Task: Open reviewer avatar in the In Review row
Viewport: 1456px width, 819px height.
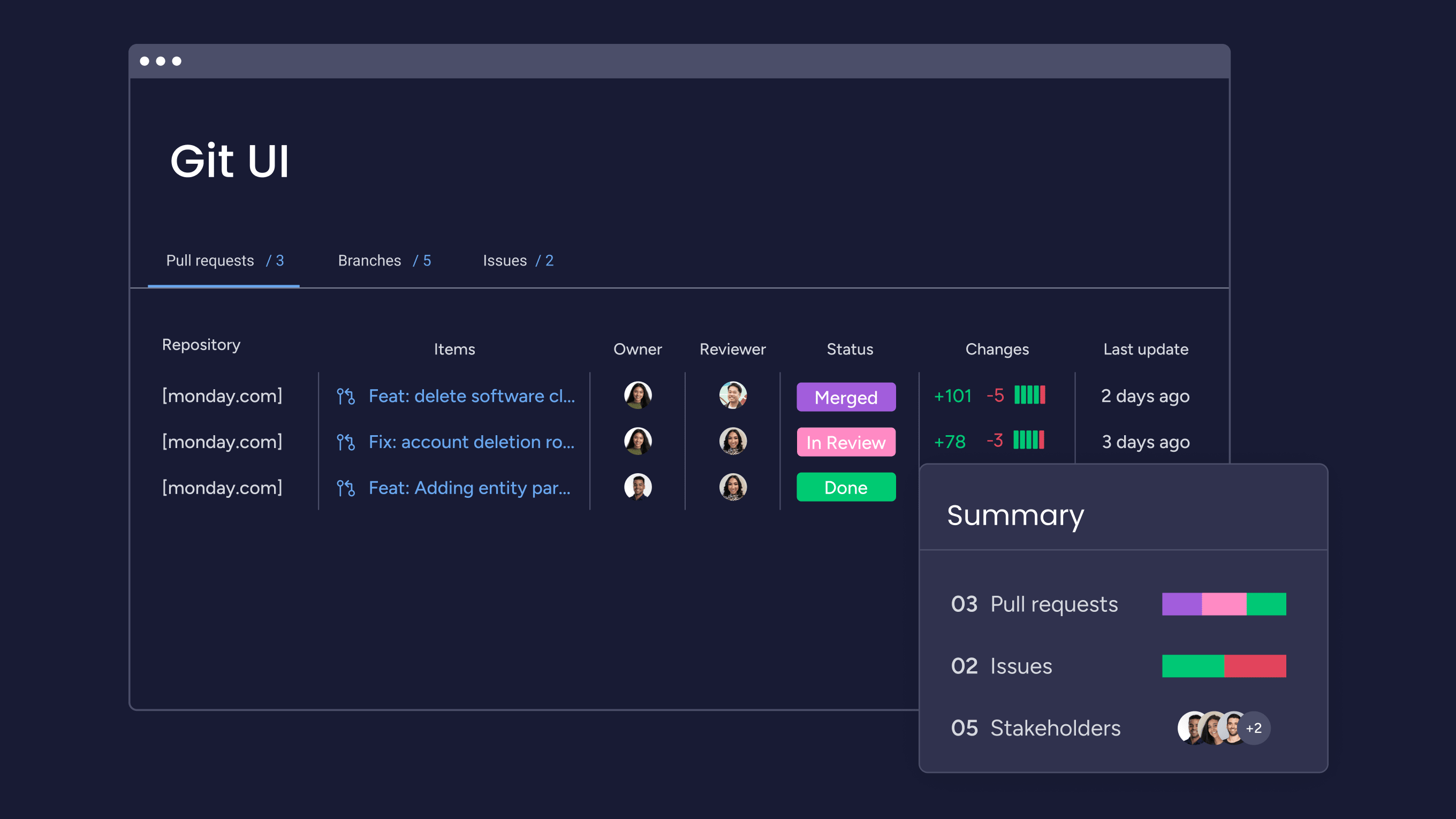Action: pyautogui.click(x=732, y=441)
